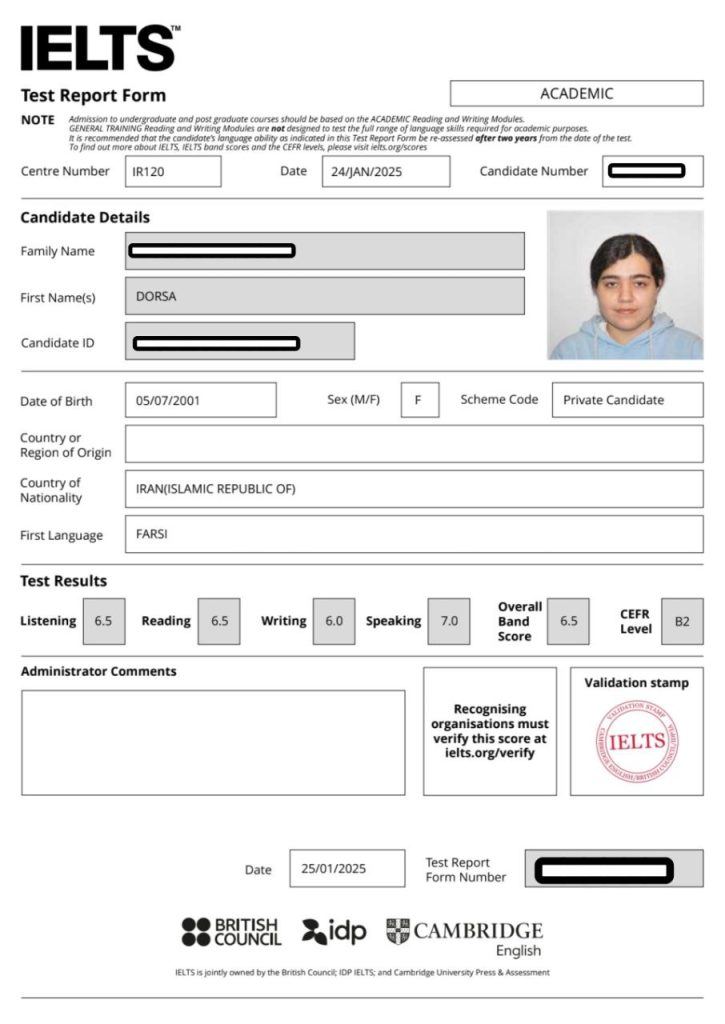The image size is (725, 1024).
Task: Click the Overall Band Score 6.5 box
Action: coord(568,621)
